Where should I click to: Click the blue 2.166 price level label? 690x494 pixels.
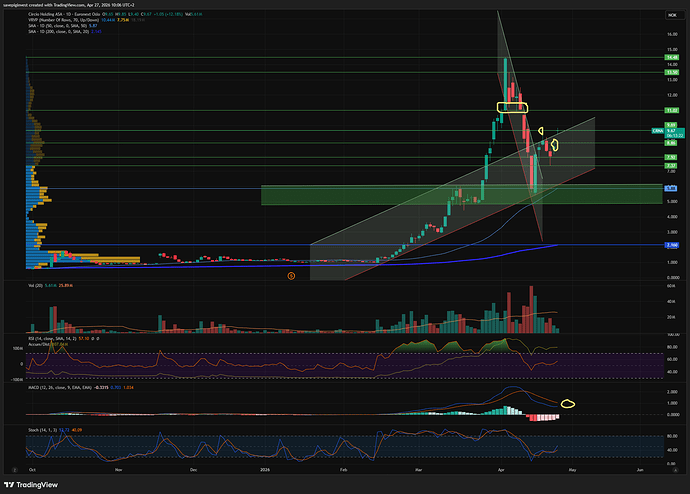point(672,244)
